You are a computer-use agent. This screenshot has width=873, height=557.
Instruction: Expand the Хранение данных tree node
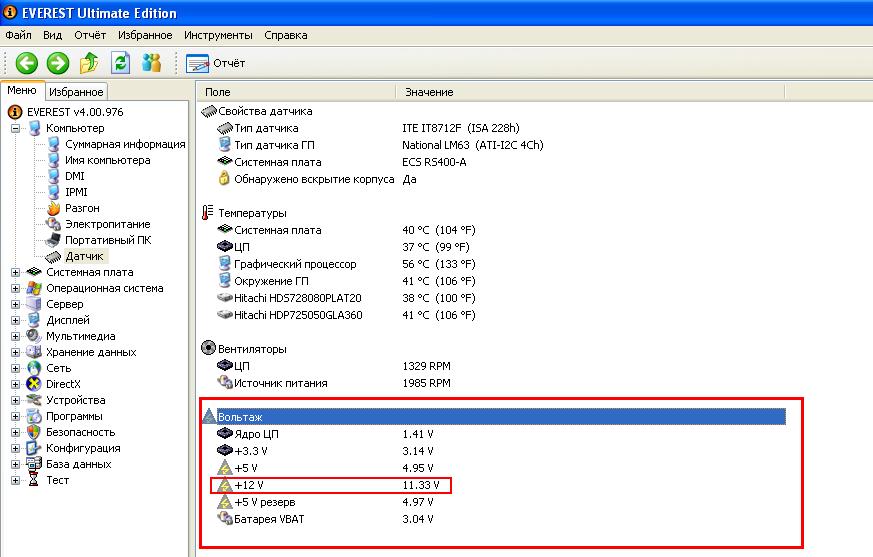click(x=16, y=353)
